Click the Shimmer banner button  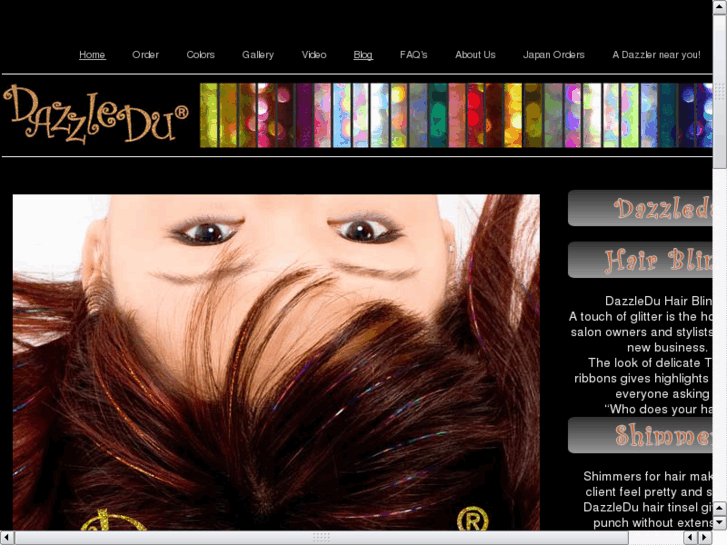click(x=640, y=435)
